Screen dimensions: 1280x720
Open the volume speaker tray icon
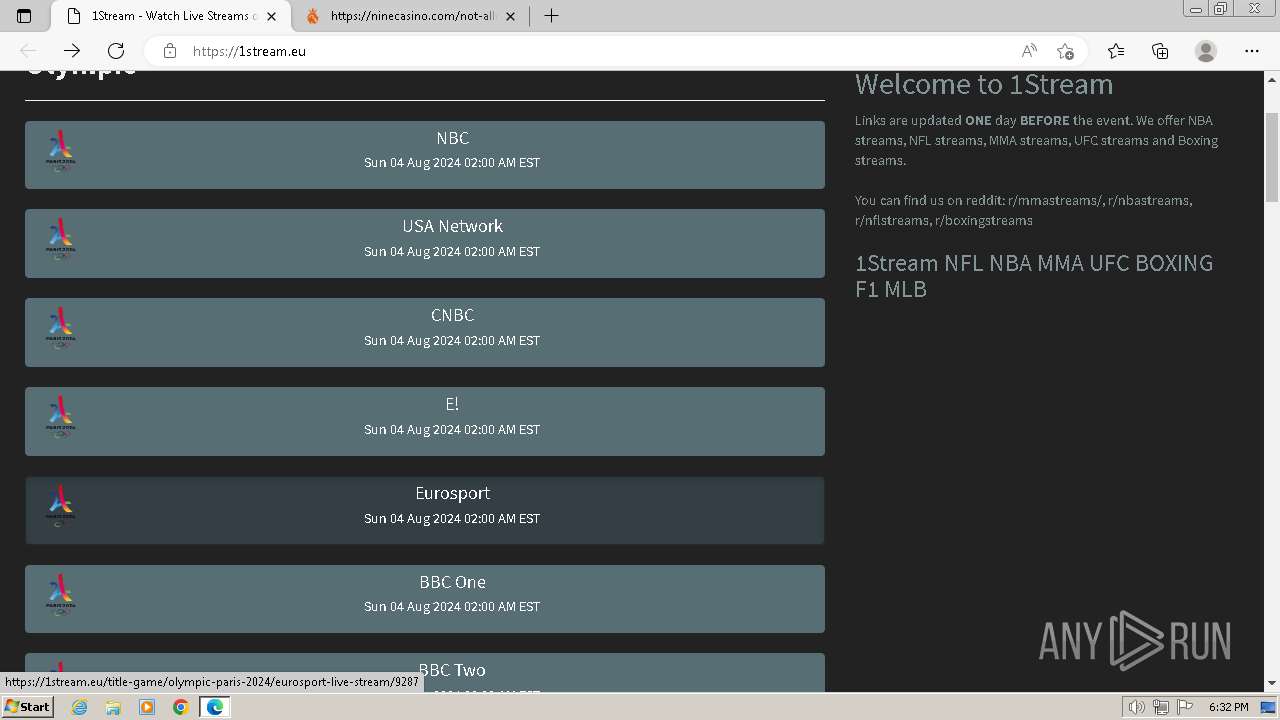point(1136,707)
